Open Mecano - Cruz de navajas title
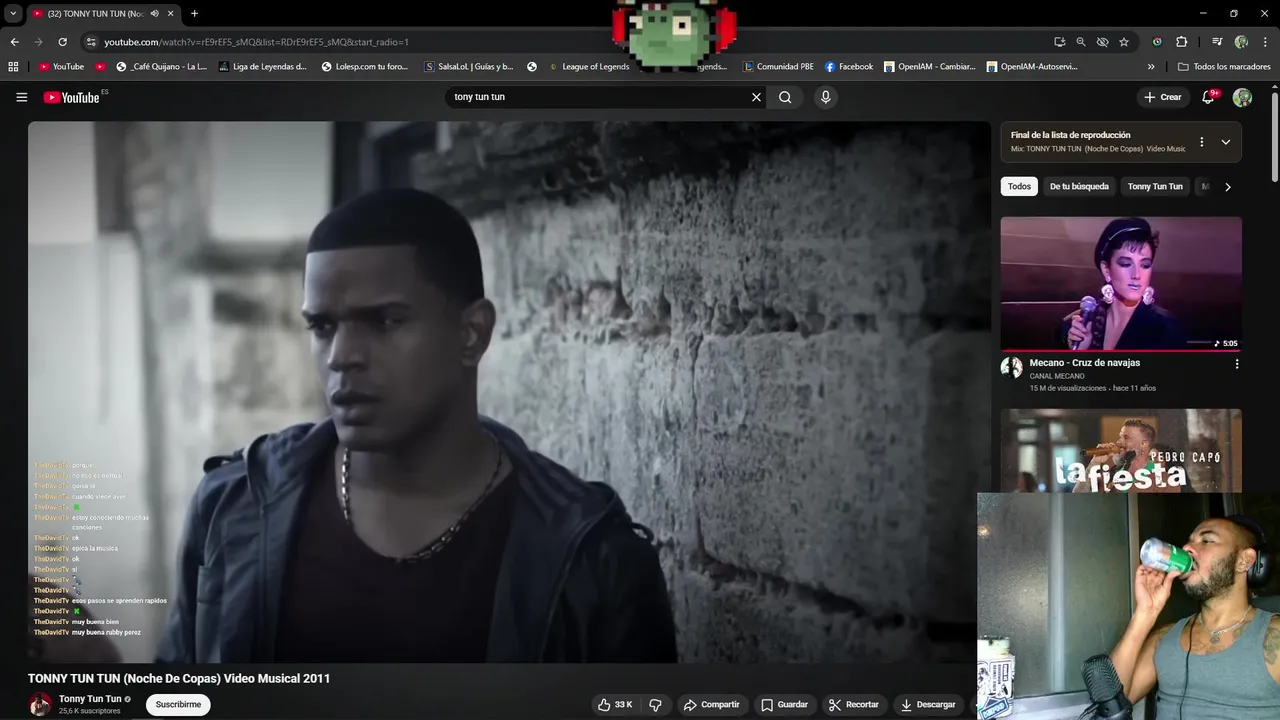Viewport: 1280px width, 720px height. point(1085,363)
